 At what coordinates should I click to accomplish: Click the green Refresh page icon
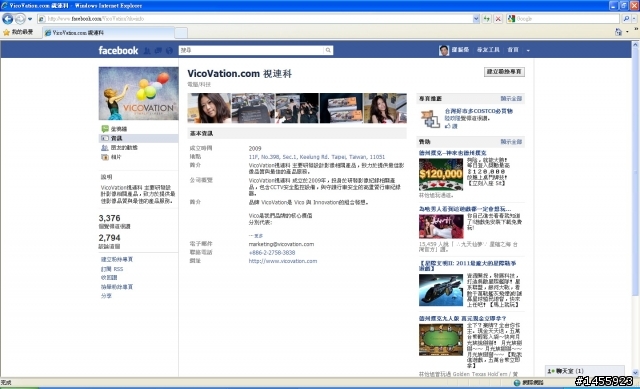coord(487,19)
